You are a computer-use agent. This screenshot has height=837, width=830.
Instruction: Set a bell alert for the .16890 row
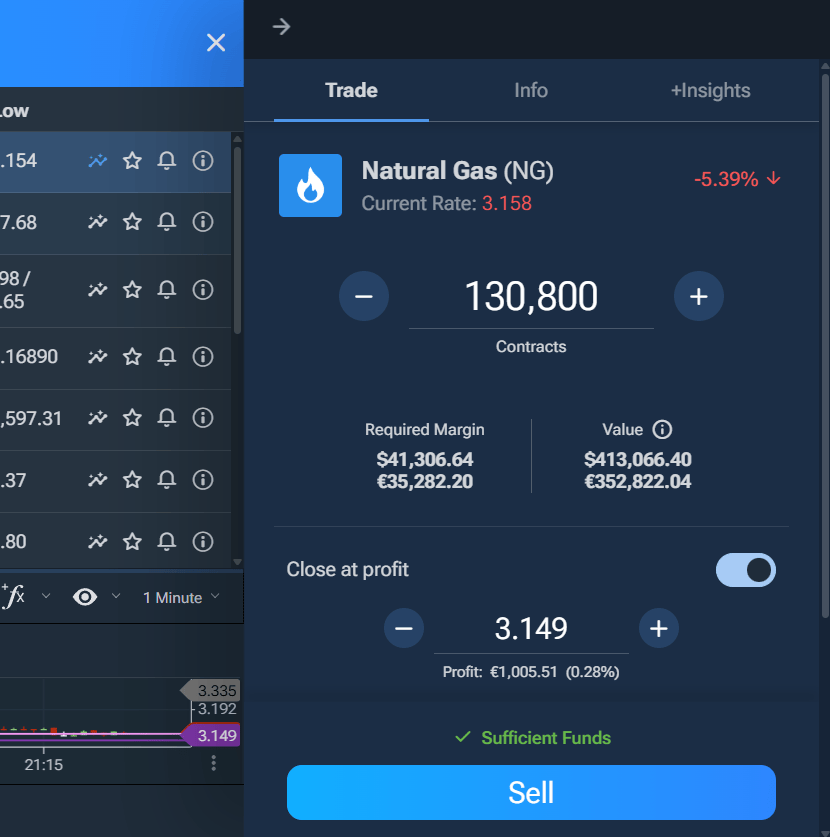pos(167,356)
